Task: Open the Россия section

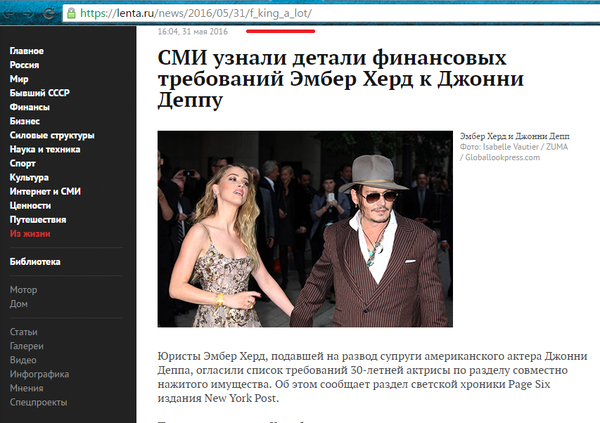Action: pos(26,64)
